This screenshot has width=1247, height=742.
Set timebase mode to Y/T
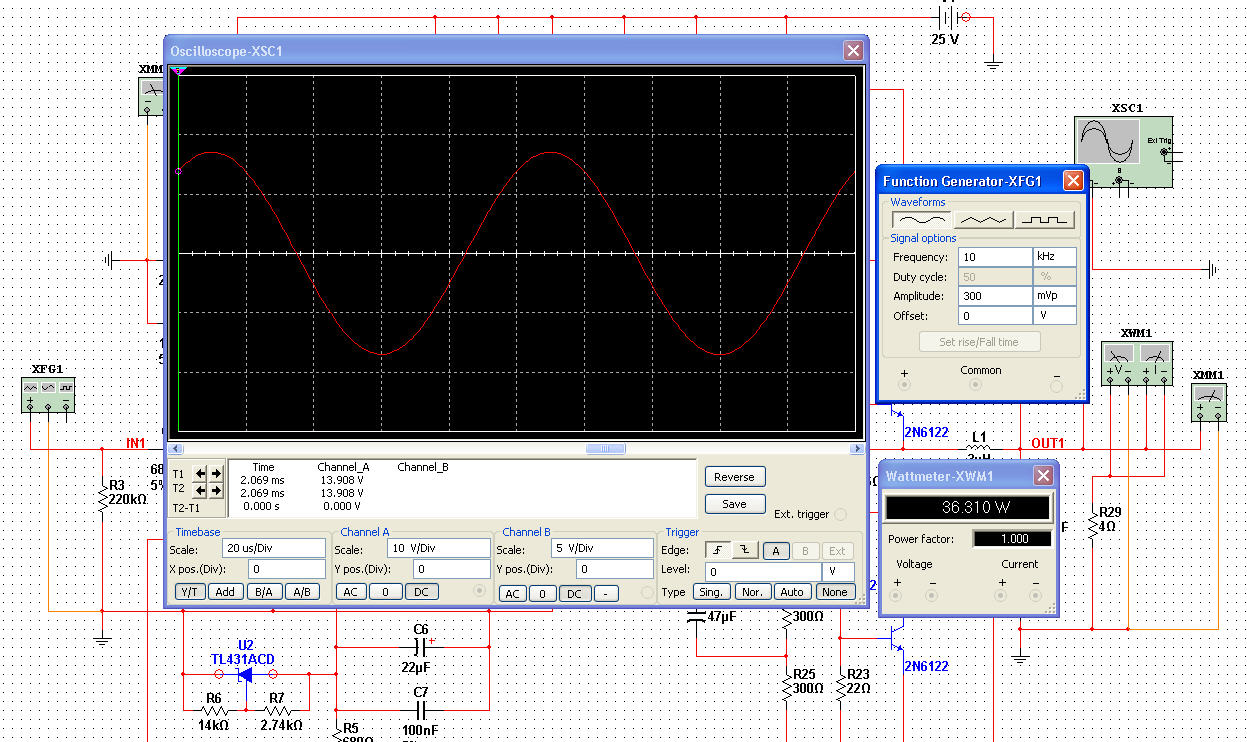[191, 592]
